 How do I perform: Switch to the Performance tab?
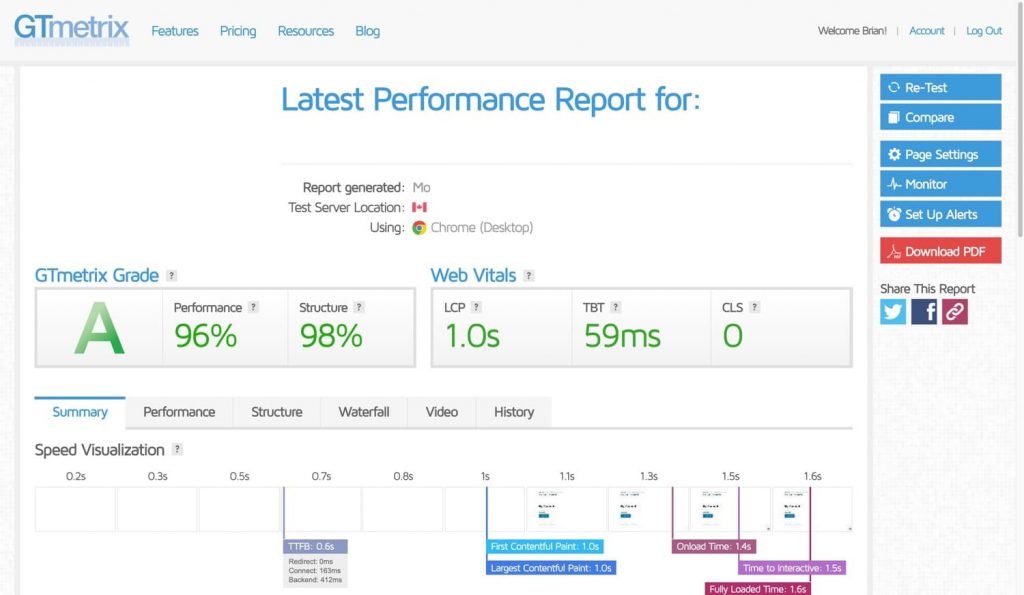coord(179,412)
